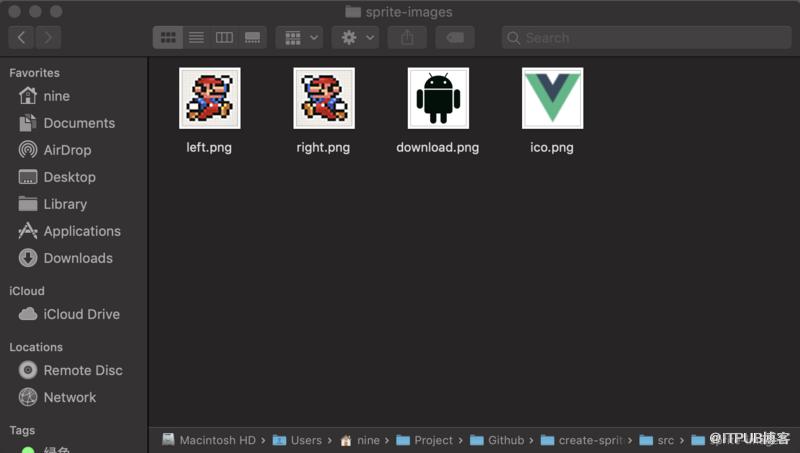Switch to column view

coord(224,38)
